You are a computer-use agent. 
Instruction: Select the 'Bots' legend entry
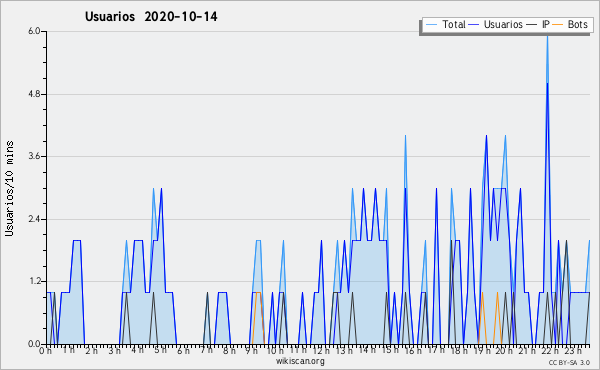pyautogui.click(x=569, y=24)
